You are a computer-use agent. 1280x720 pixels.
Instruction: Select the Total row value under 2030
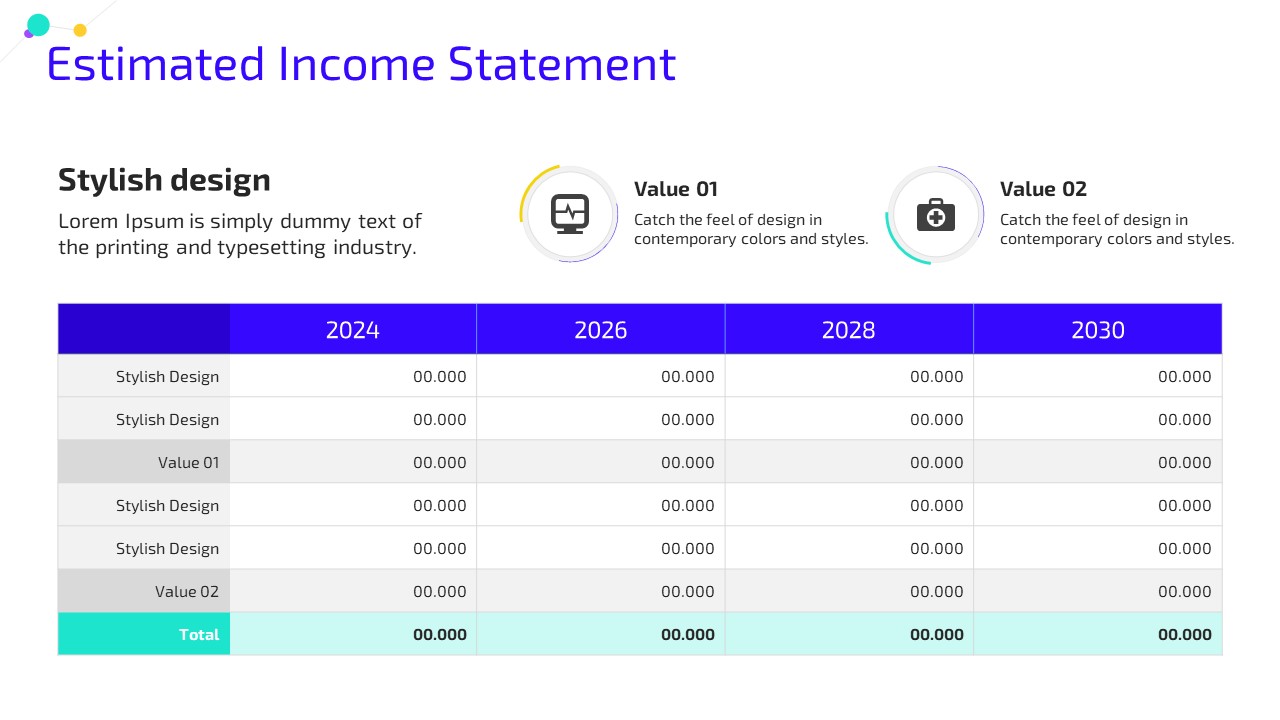[x=1098, y=634]
